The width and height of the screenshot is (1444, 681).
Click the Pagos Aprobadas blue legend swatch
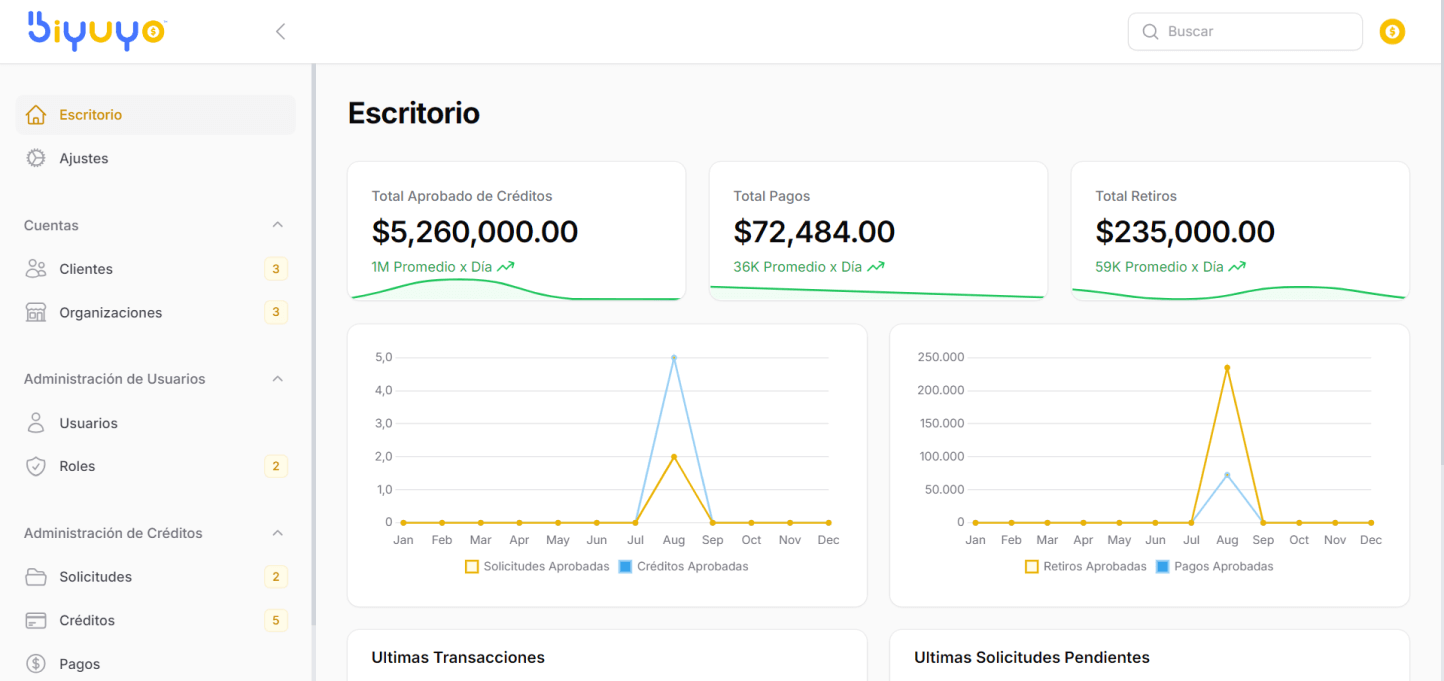pos(1162,566)
